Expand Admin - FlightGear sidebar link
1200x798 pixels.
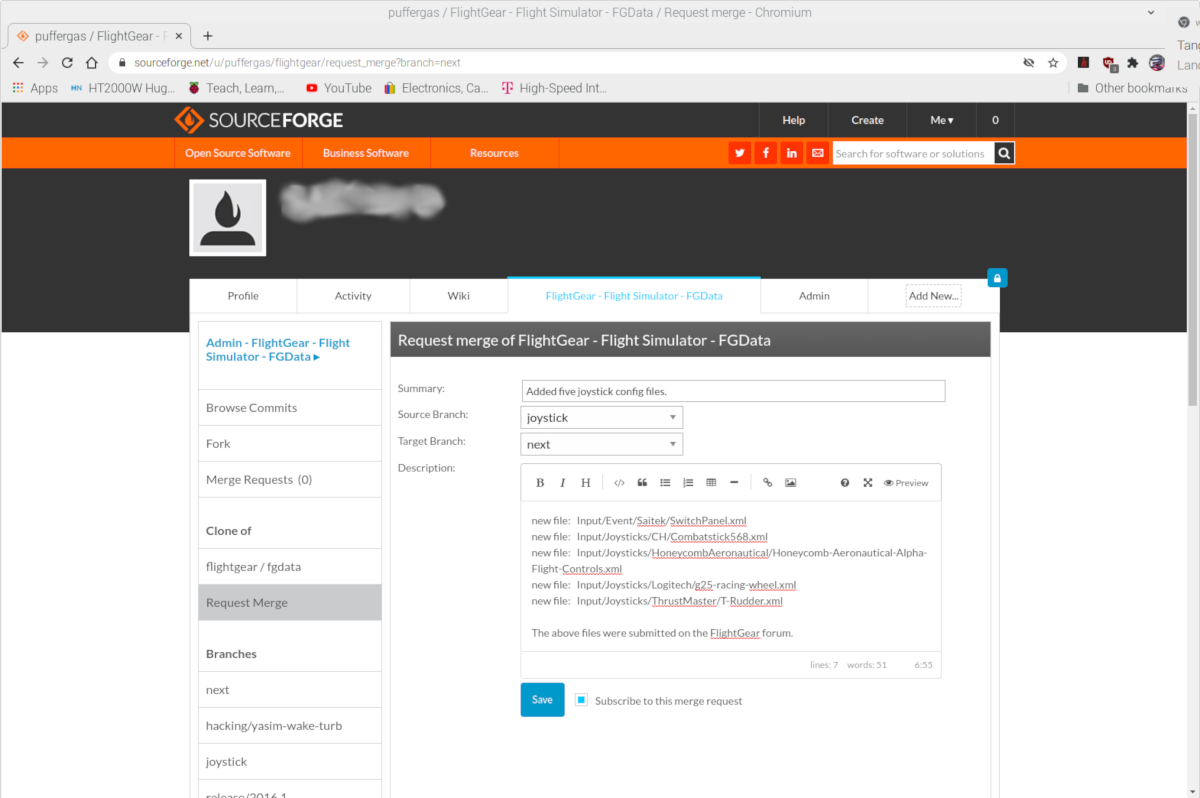[278, 350]
